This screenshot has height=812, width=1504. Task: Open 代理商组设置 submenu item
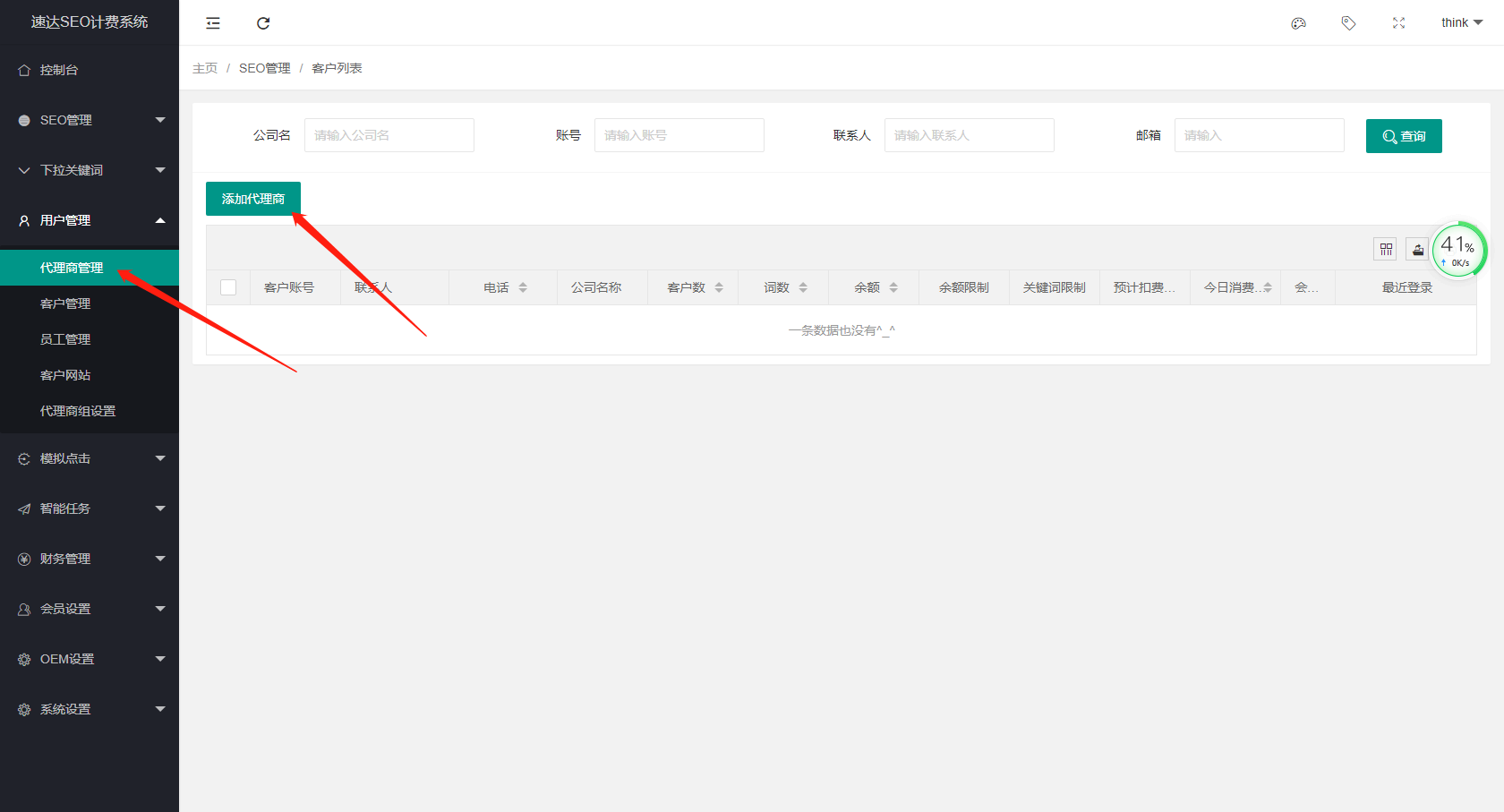pyautogui.click(x=78, y=411)
